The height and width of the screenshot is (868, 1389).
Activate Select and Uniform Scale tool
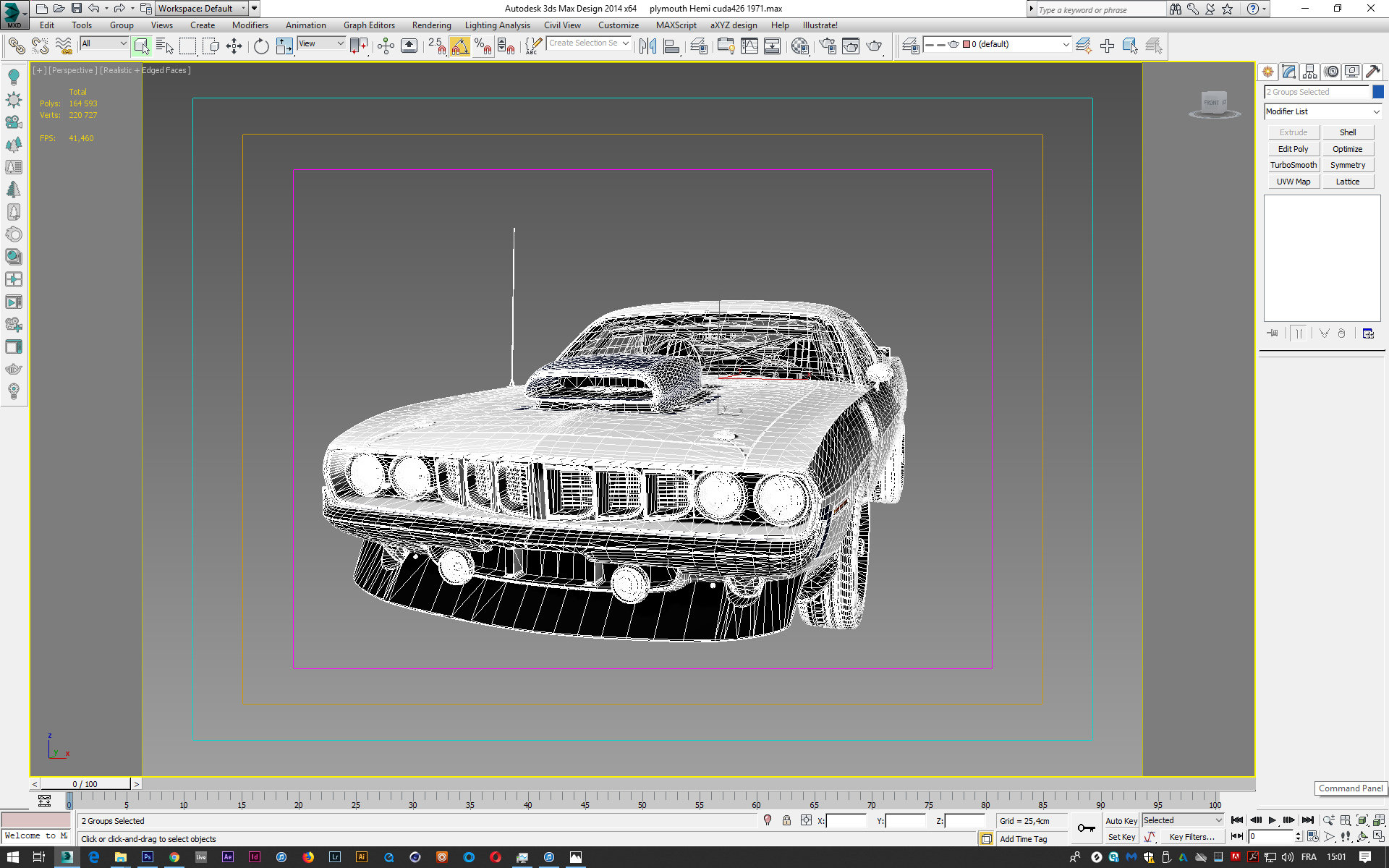click(284, 46)
